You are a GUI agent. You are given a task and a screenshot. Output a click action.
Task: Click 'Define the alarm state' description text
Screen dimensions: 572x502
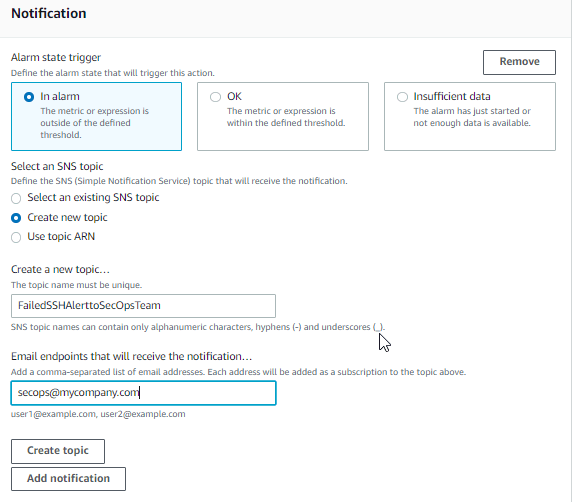click(113, 73)
